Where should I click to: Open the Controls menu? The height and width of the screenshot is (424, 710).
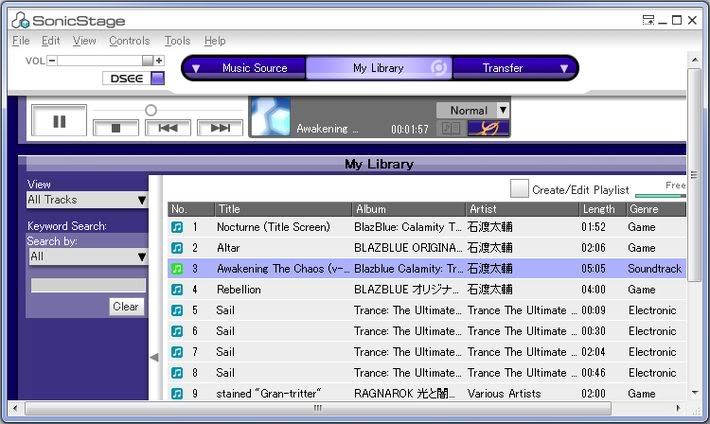click(x=130, y=41)
